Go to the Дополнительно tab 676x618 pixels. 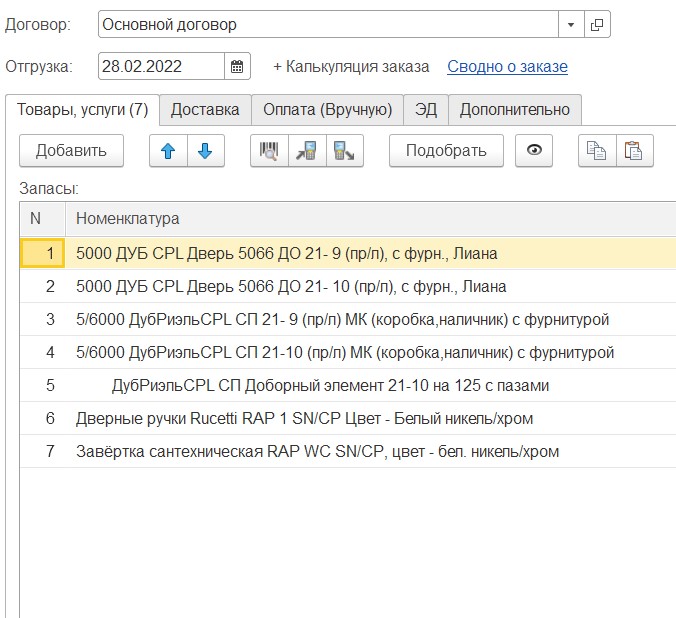point(514,109)
